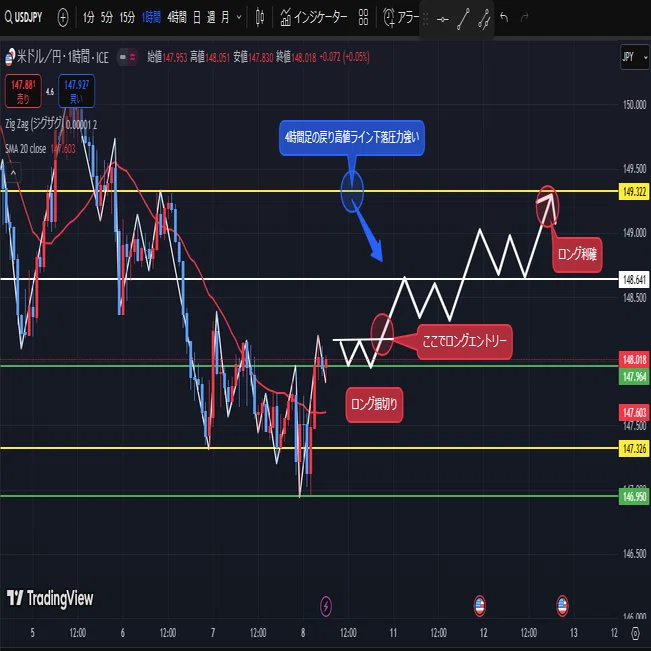Undo the last chart action
The height and width of the screenshot is (651, 651).
click(x=504, y=17)
